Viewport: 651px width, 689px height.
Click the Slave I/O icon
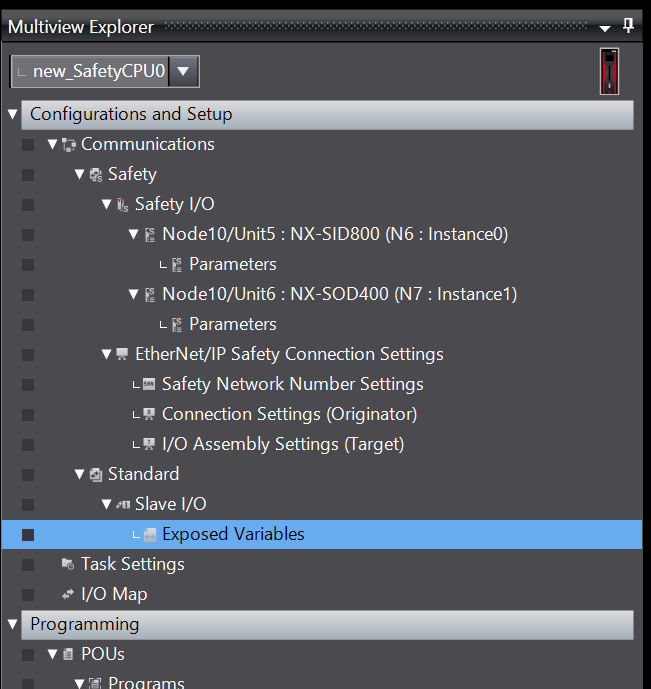click(x=123, y=504)
